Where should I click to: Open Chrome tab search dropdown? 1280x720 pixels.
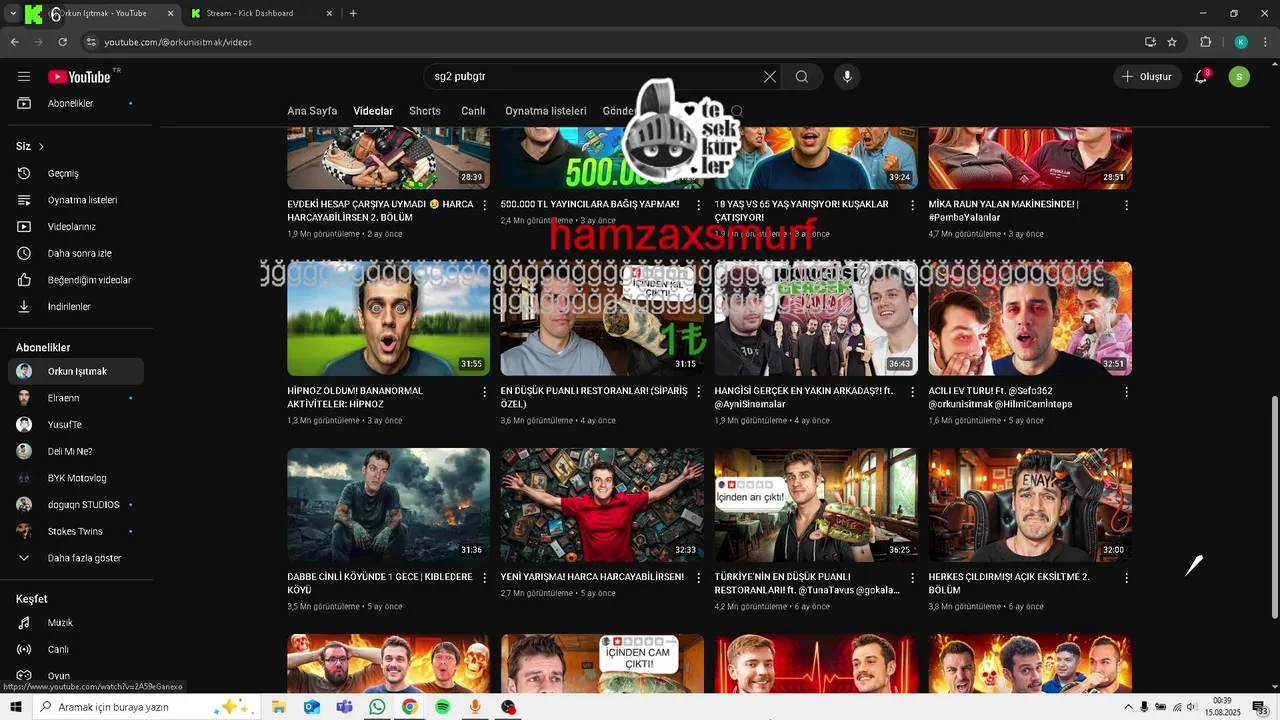pos(13,13)
